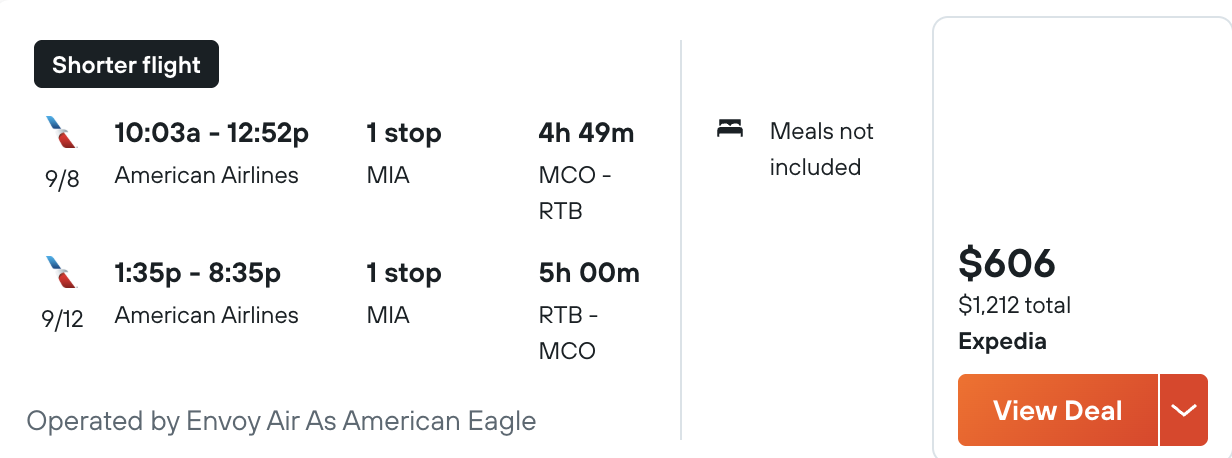Select the $606 price
The width and height of the screenshot is (1232, 458).
[x=1007, y=263]
